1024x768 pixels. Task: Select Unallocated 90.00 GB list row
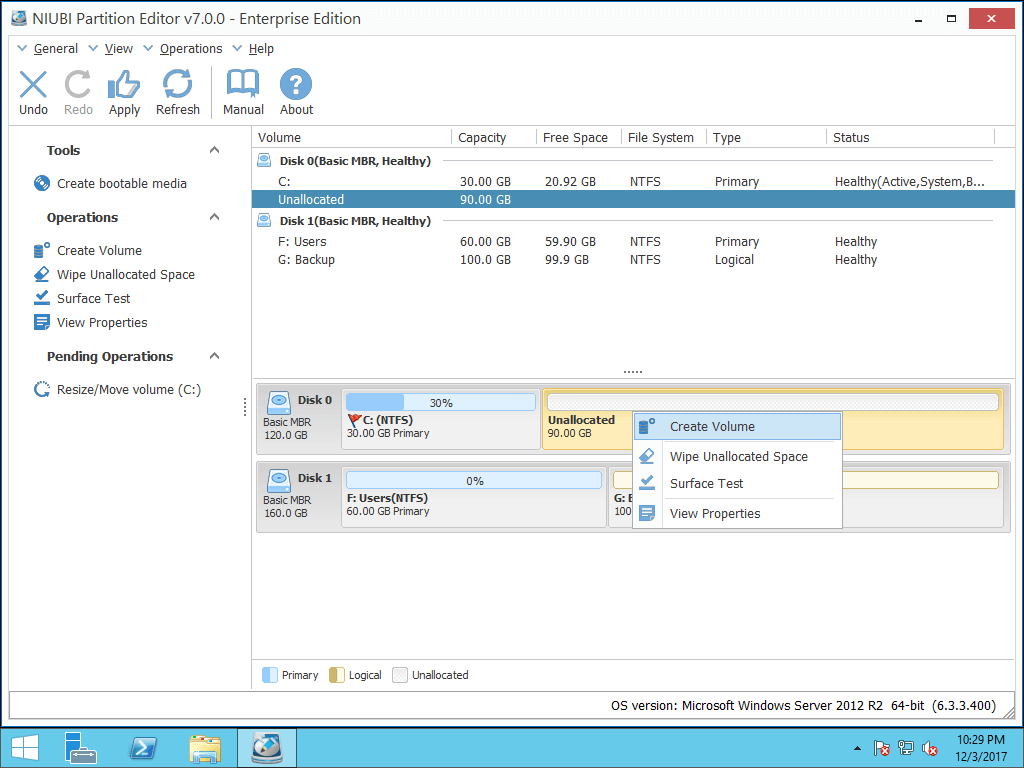tap(633, 199)
